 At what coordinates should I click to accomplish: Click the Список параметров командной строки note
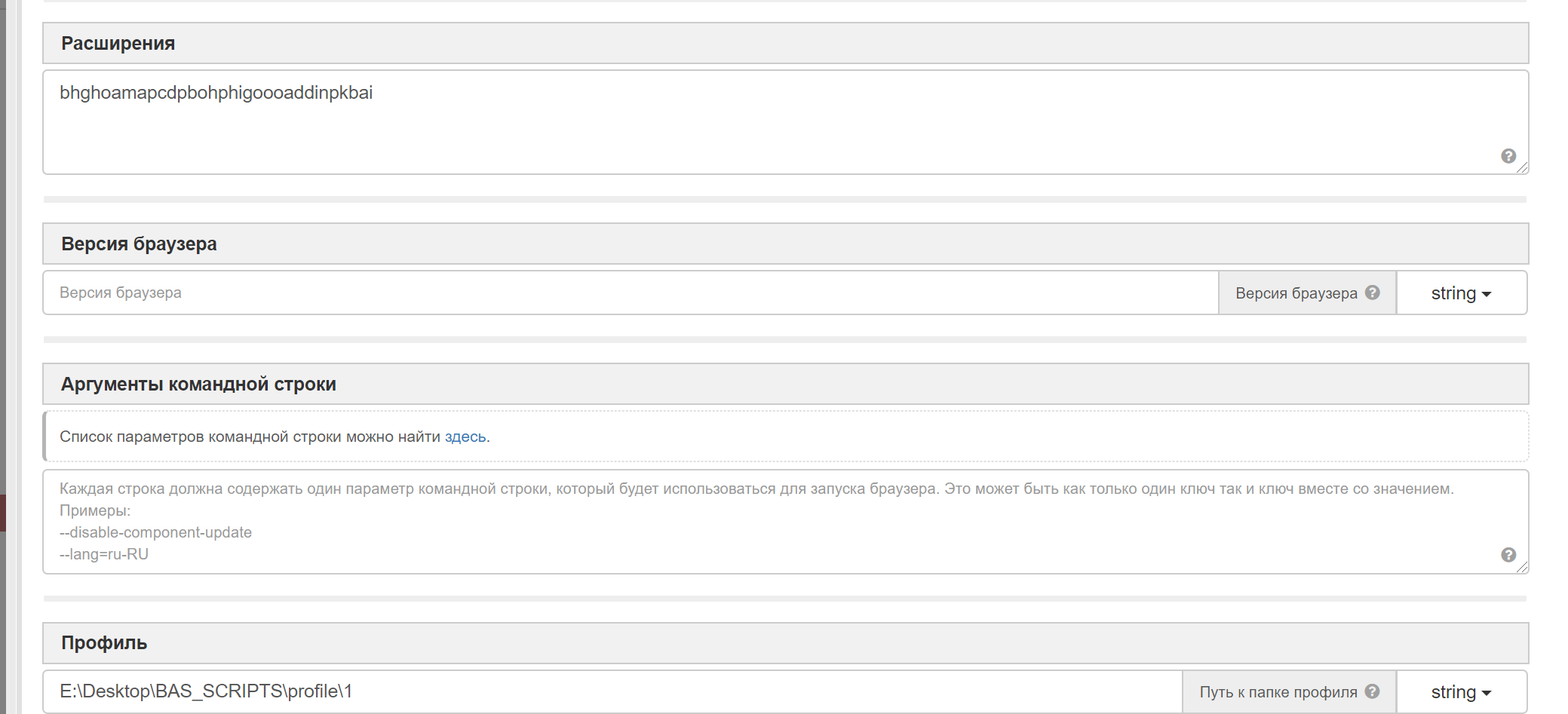pos(249,437)
